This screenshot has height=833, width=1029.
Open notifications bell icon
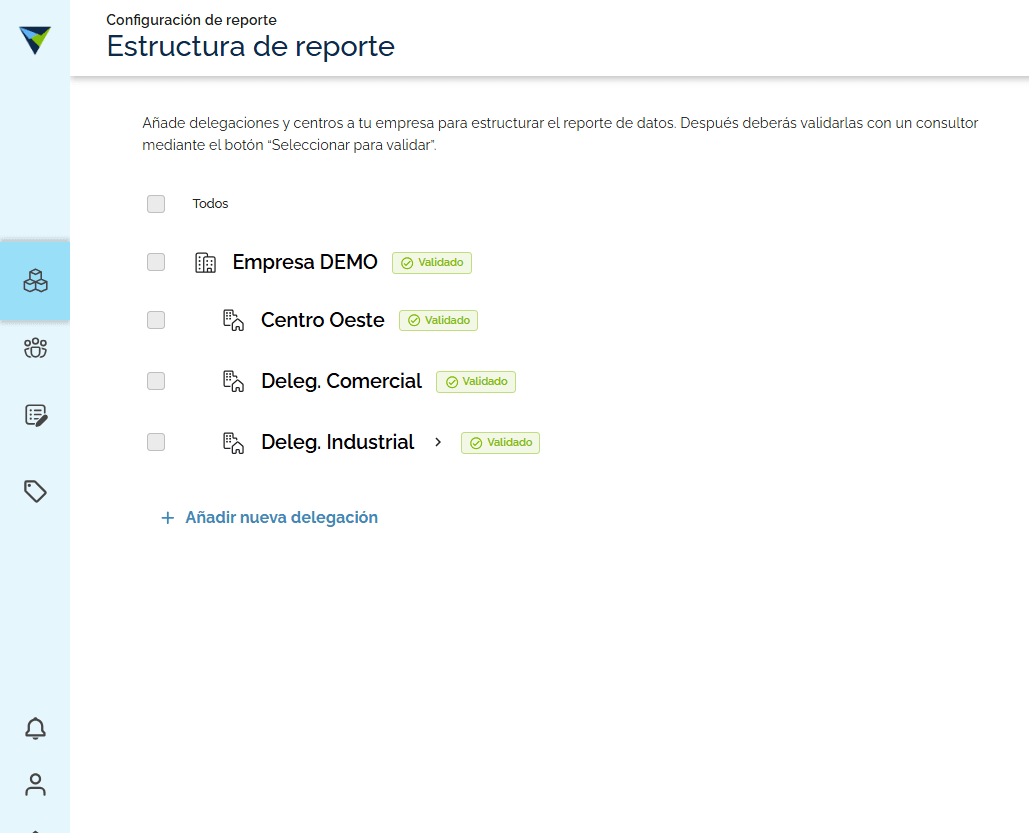(x=35, y=729)
